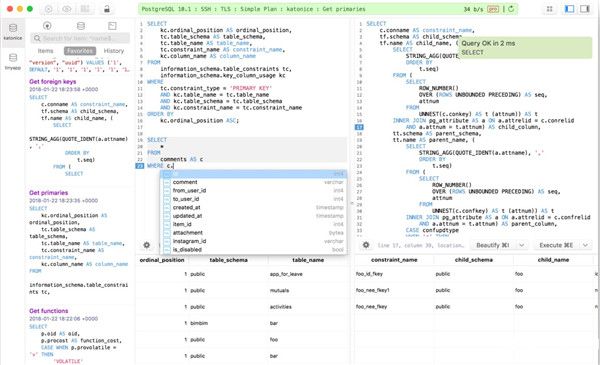Viewport: 600px width, 365px height.
Task: Select attachment in the autocomplete list
Action: 254,233
